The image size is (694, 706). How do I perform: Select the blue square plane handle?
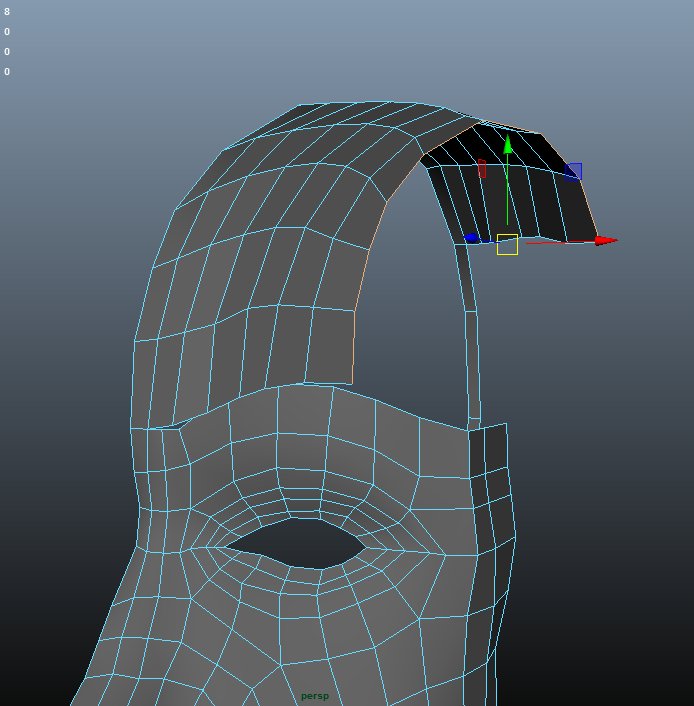573,172
